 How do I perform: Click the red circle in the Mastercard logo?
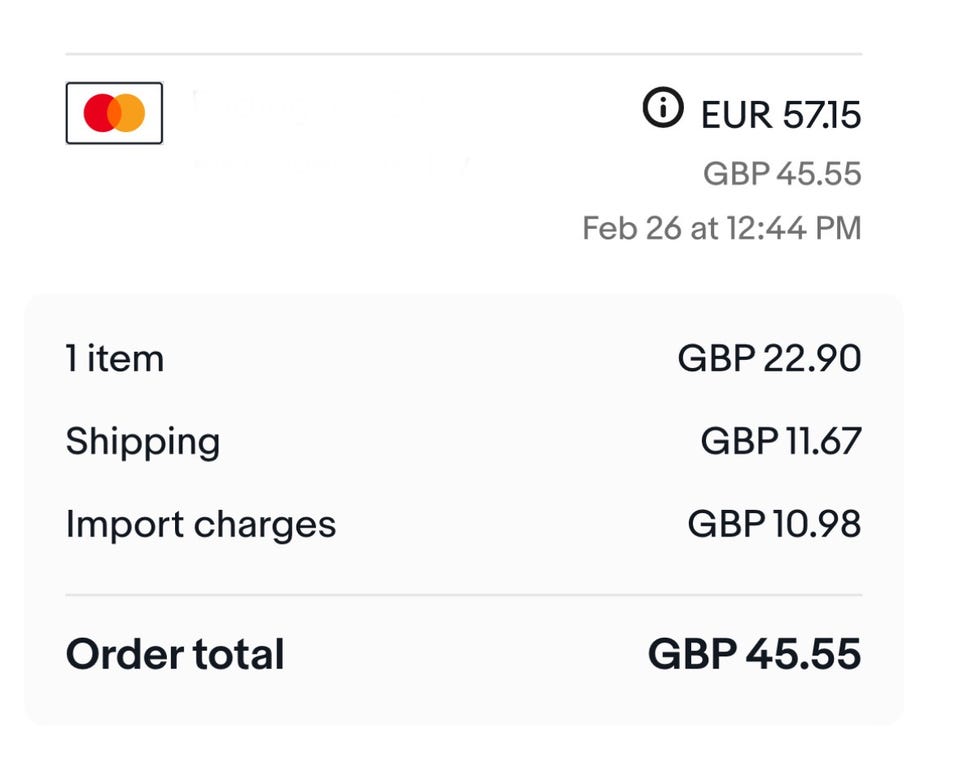101,113
